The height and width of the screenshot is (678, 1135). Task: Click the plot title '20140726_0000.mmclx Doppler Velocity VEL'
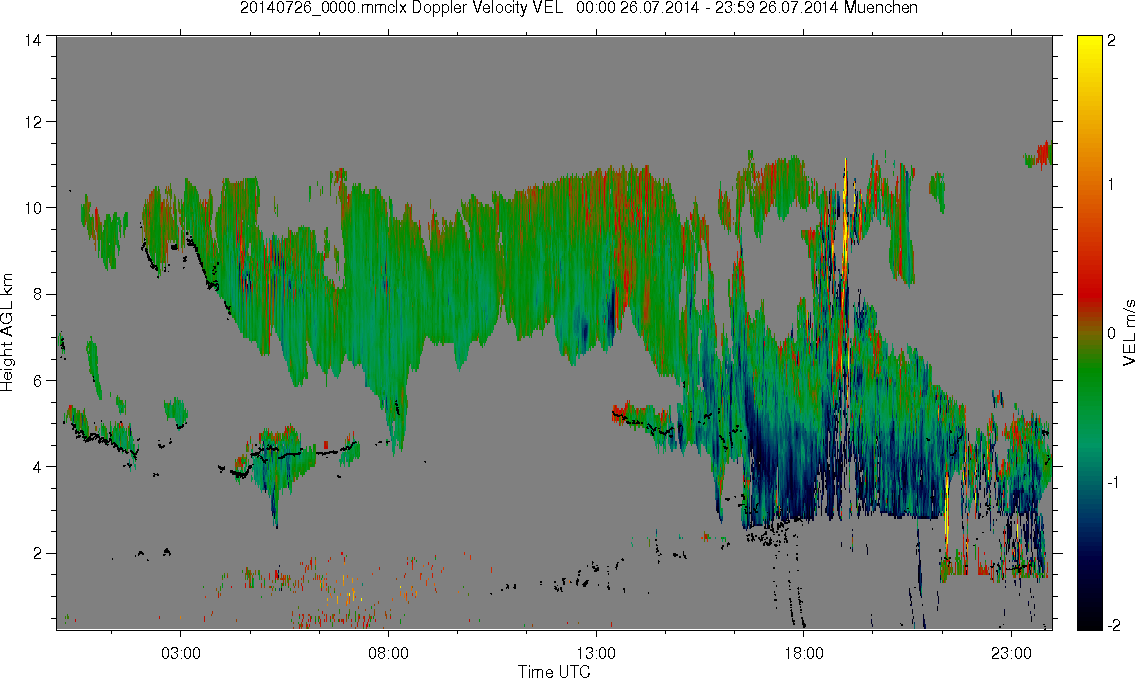point(401,8)
